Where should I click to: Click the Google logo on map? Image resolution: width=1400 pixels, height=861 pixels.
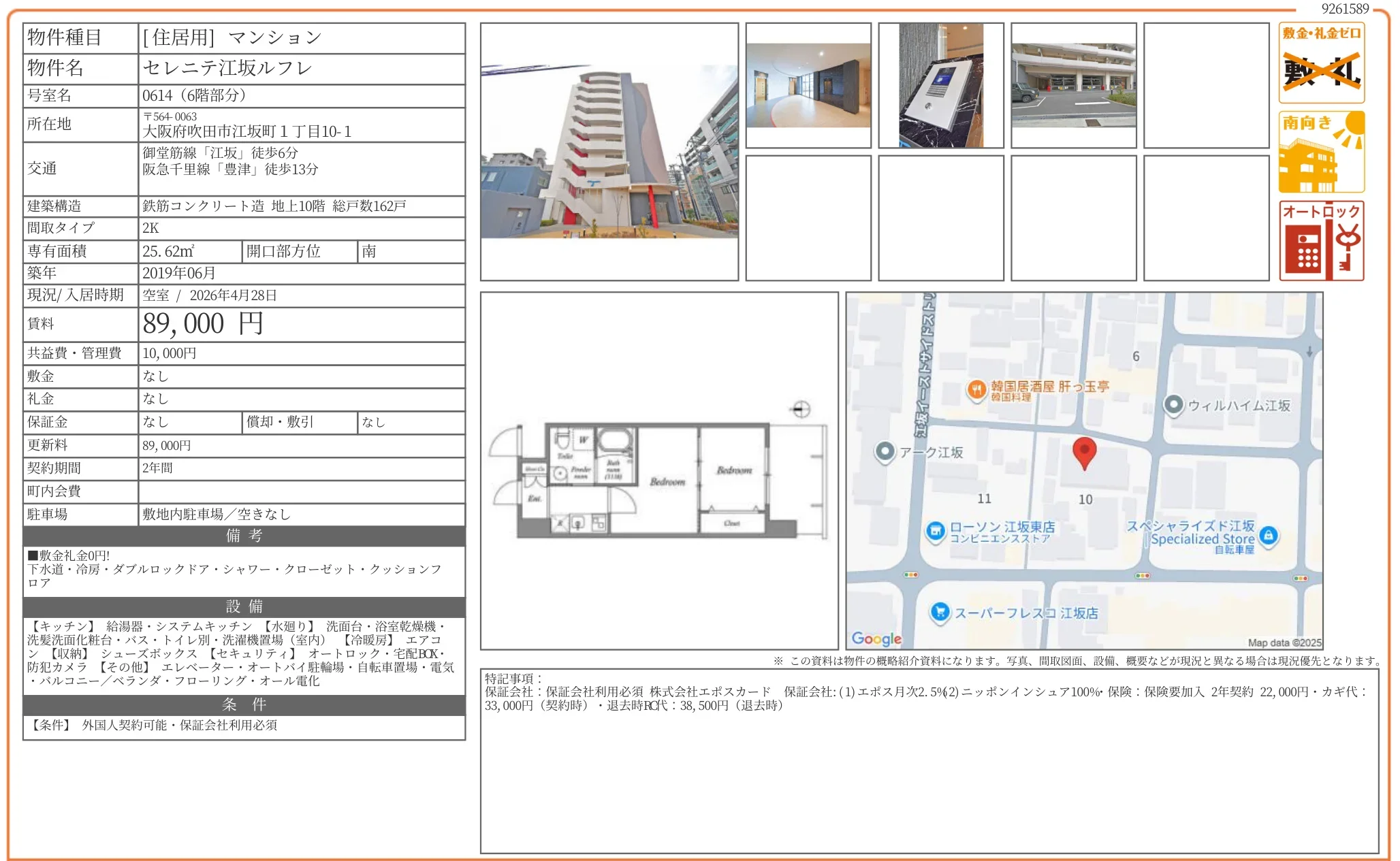876,638
